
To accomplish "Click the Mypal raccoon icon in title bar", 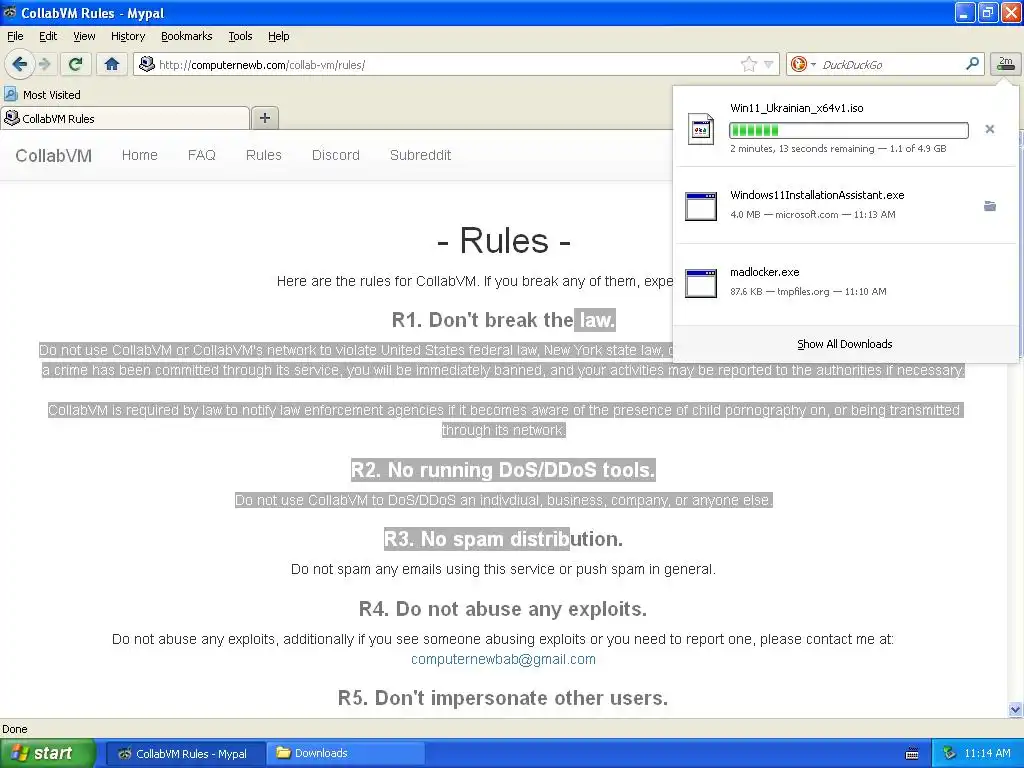I will click(9, 12).
